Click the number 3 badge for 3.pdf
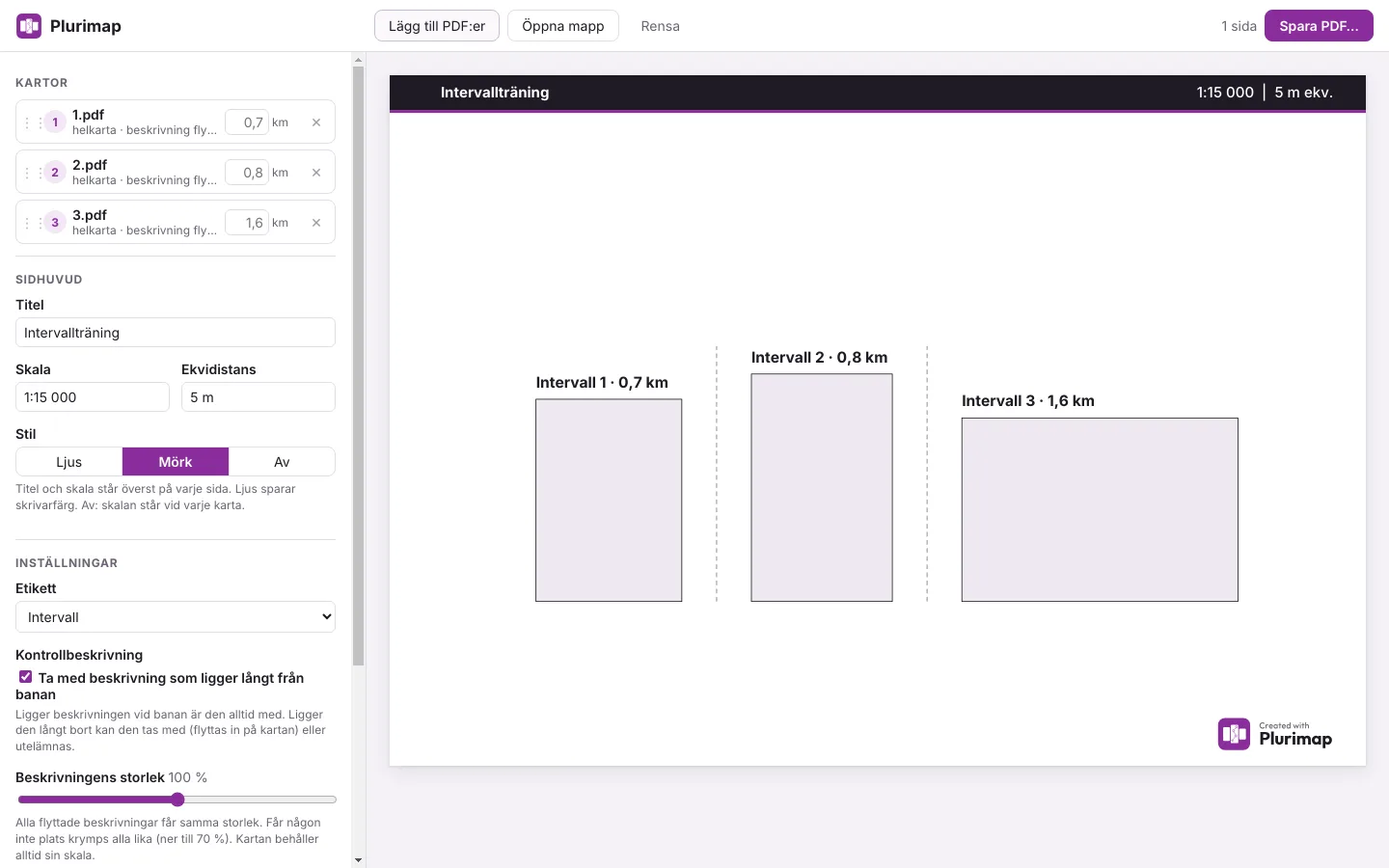This screenshot has height=868, width=1389. 55,223
